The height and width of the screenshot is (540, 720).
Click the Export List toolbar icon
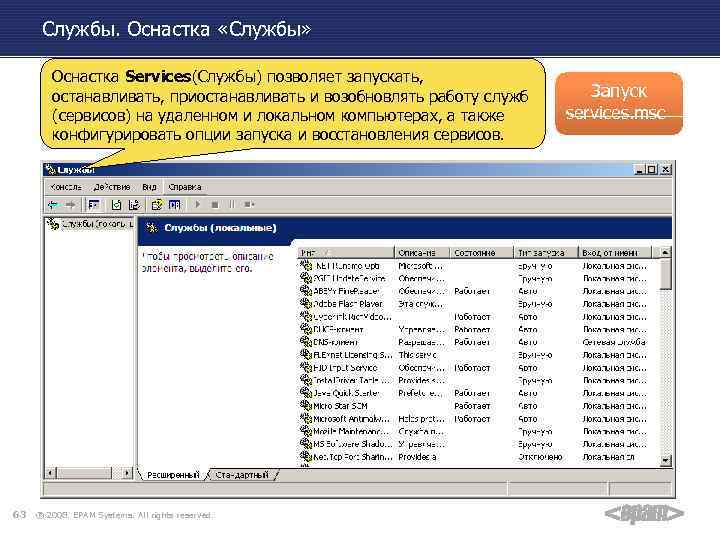134,205
